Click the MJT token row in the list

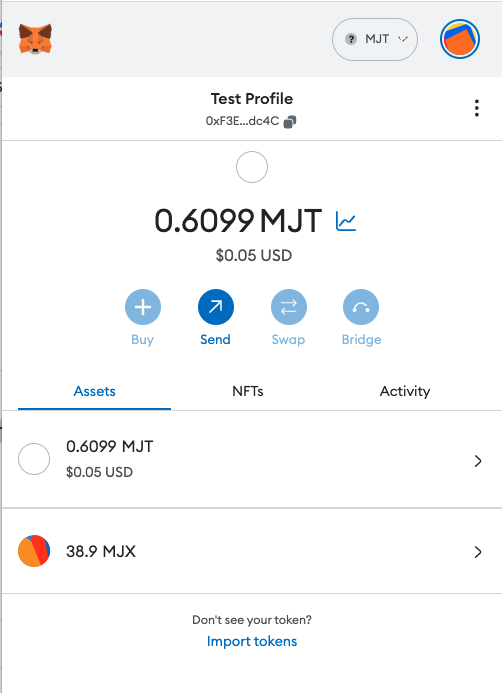tap(252, 459)
